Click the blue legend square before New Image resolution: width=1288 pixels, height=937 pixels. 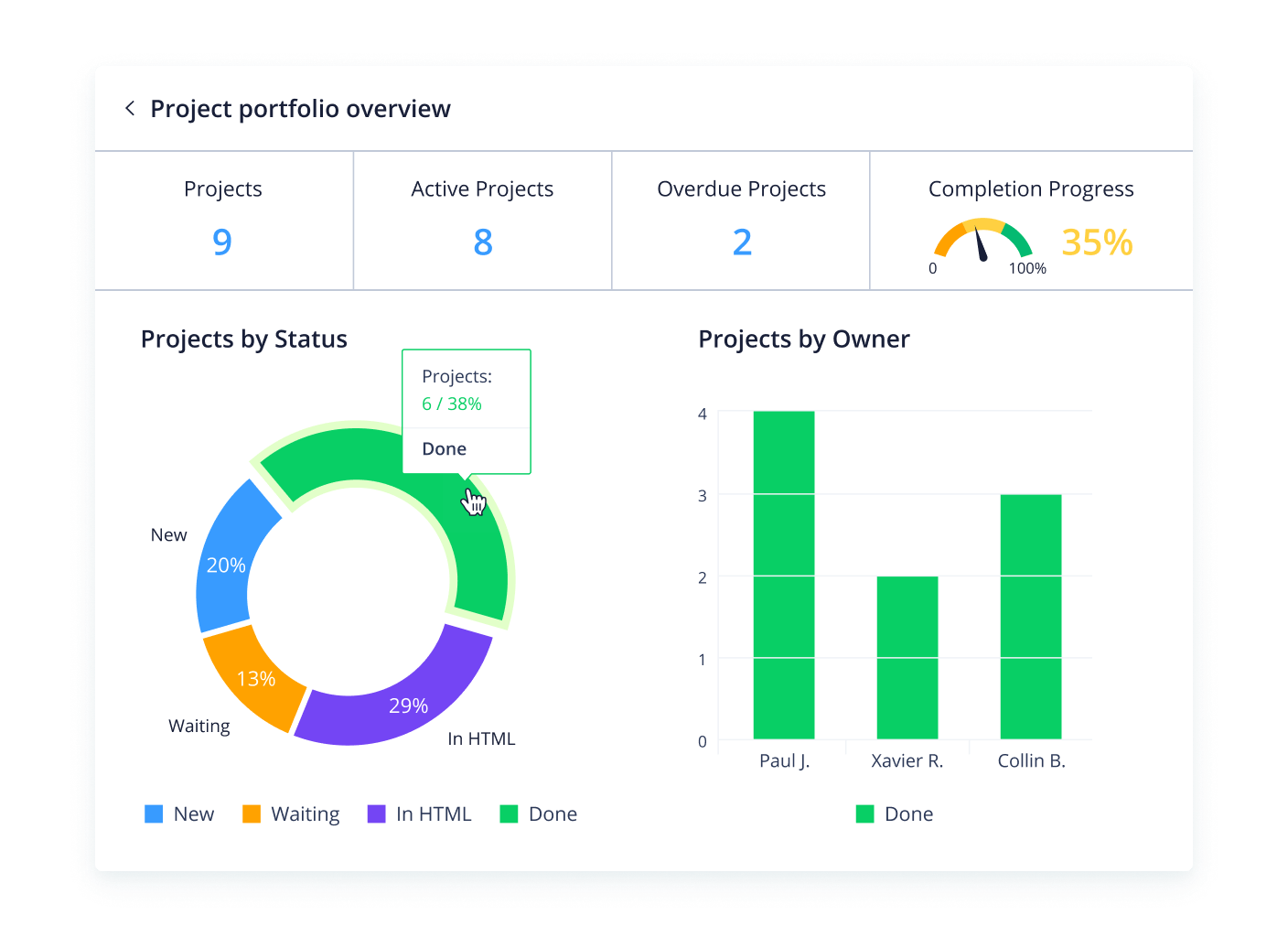[153, 813]
